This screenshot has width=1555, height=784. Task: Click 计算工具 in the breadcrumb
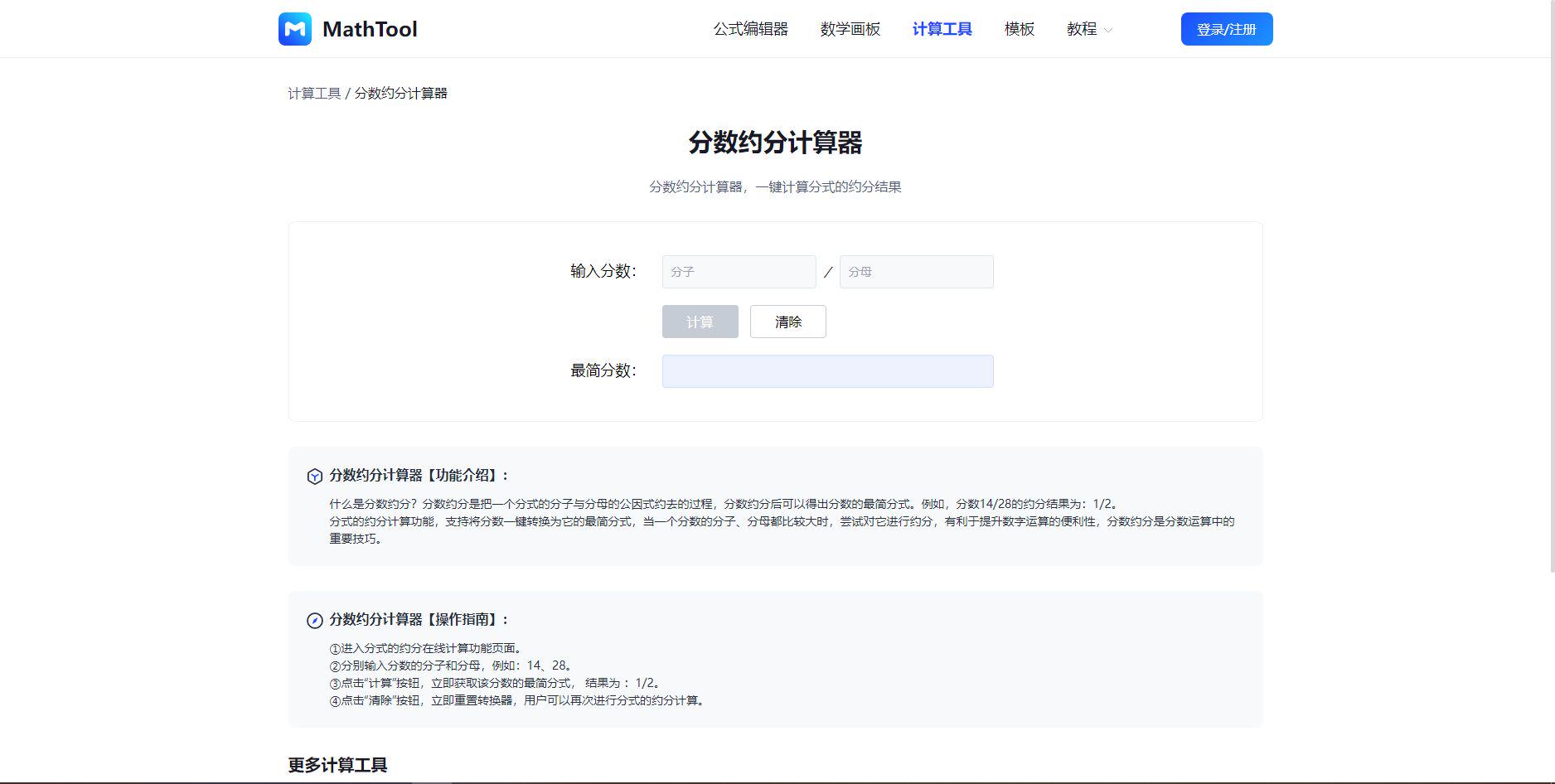point(314,94)
